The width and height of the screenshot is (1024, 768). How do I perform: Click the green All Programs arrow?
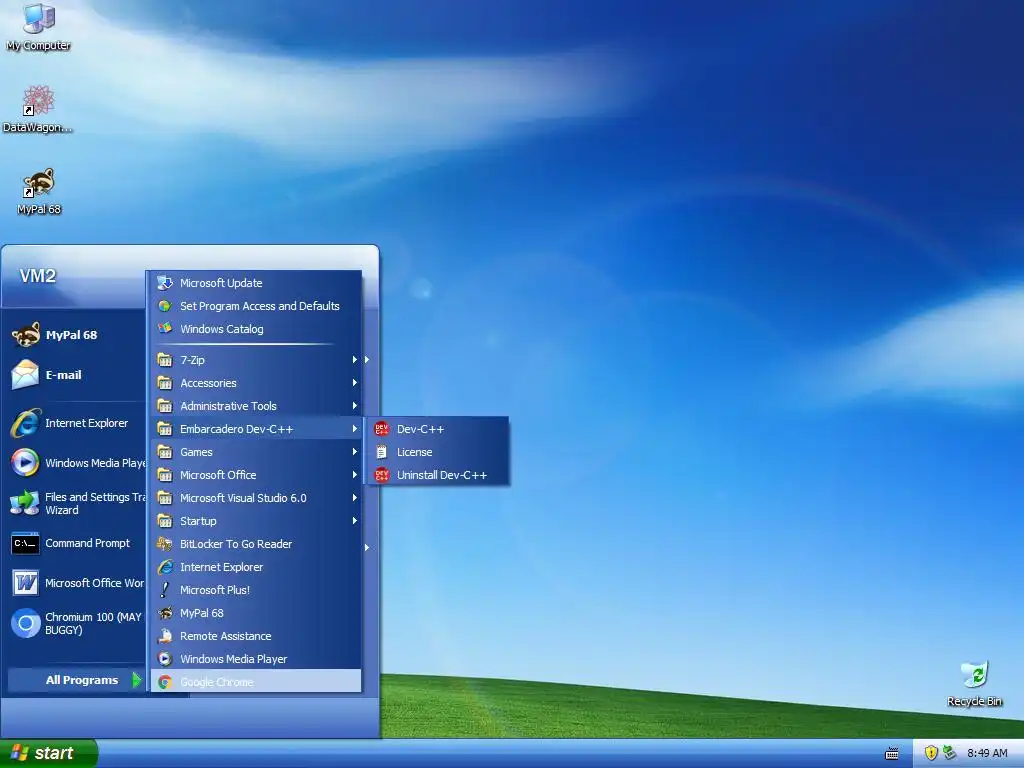136,680
